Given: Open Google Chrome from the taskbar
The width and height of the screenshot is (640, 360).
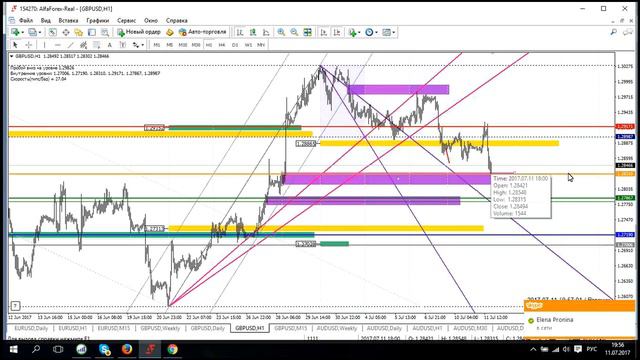Looking at the screenshot, I should click(x=173, y=349).
